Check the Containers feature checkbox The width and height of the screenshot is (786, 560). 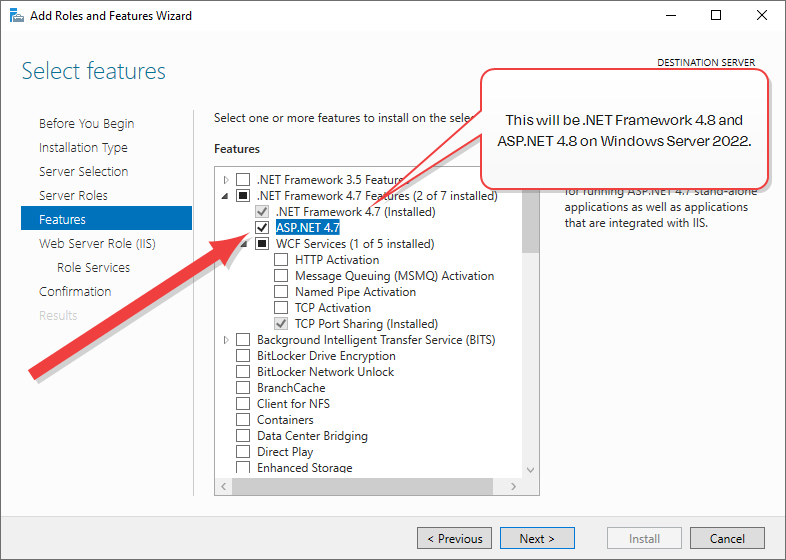coord(243,420)
